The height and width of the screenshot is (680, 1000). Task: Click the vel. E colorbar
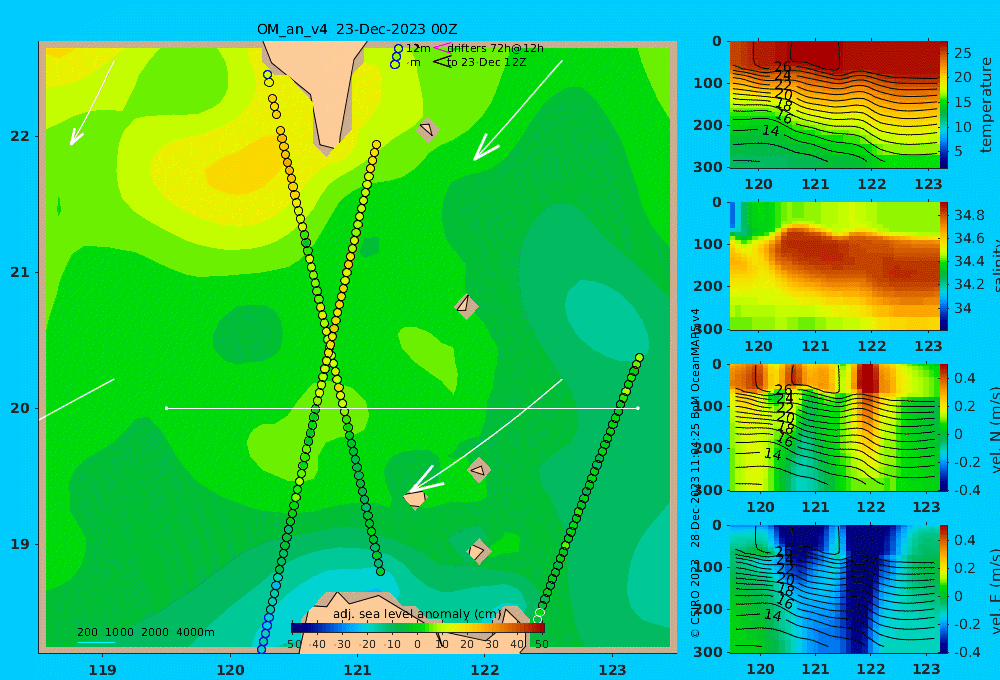(x=944, y=588)
